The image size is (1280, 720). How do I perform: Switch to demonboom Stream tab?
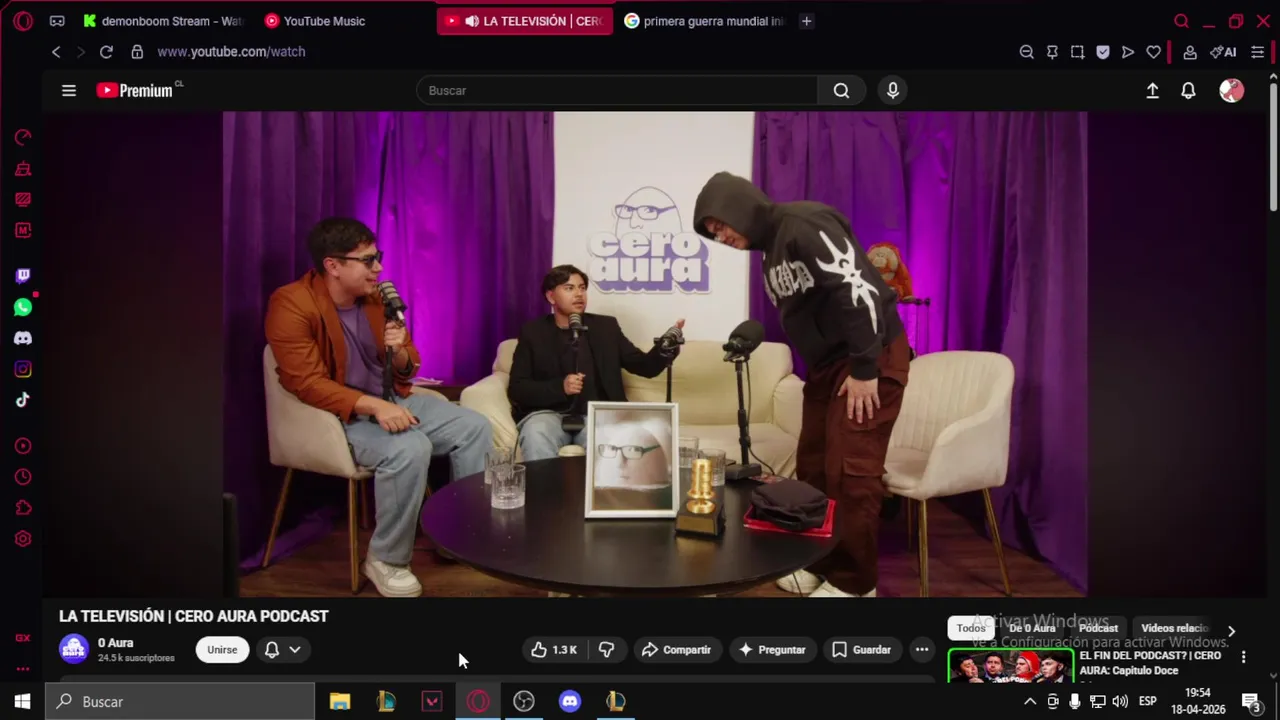pos(162,21)
